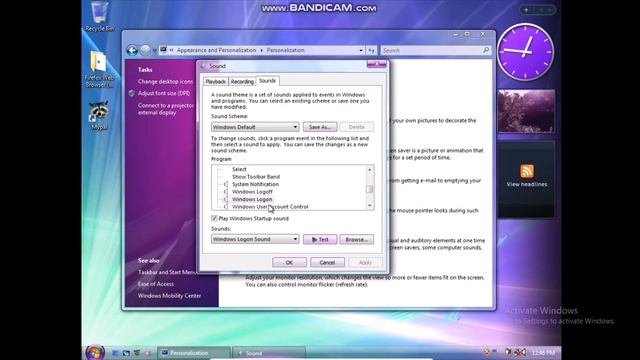Click the refresh button beside the address bar
Viewport: 640px width, 360px height.
371,50
